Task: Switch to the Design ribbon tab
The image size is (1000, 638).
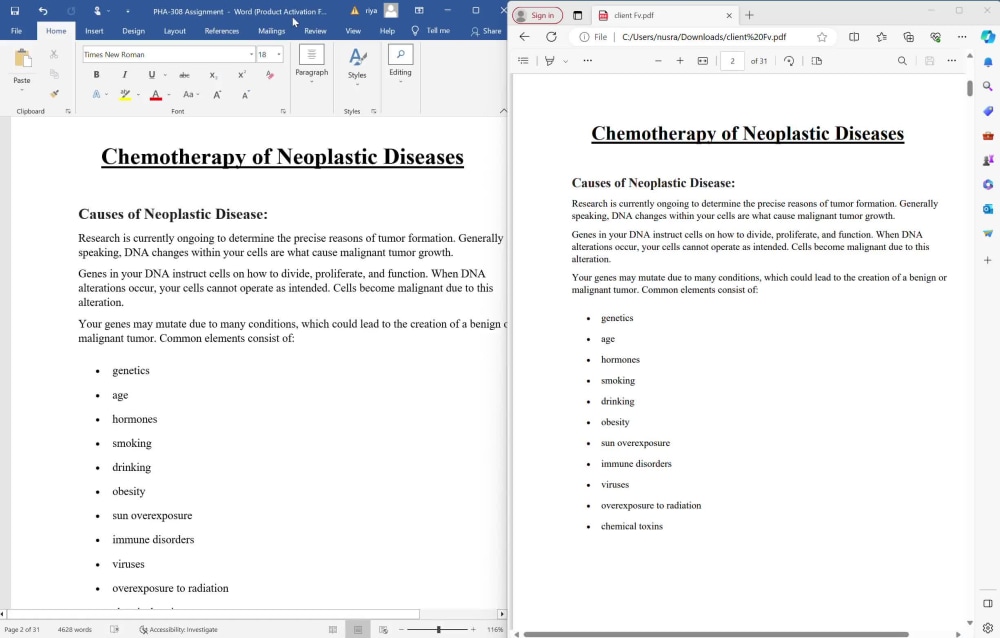Action: coord(133,31)
